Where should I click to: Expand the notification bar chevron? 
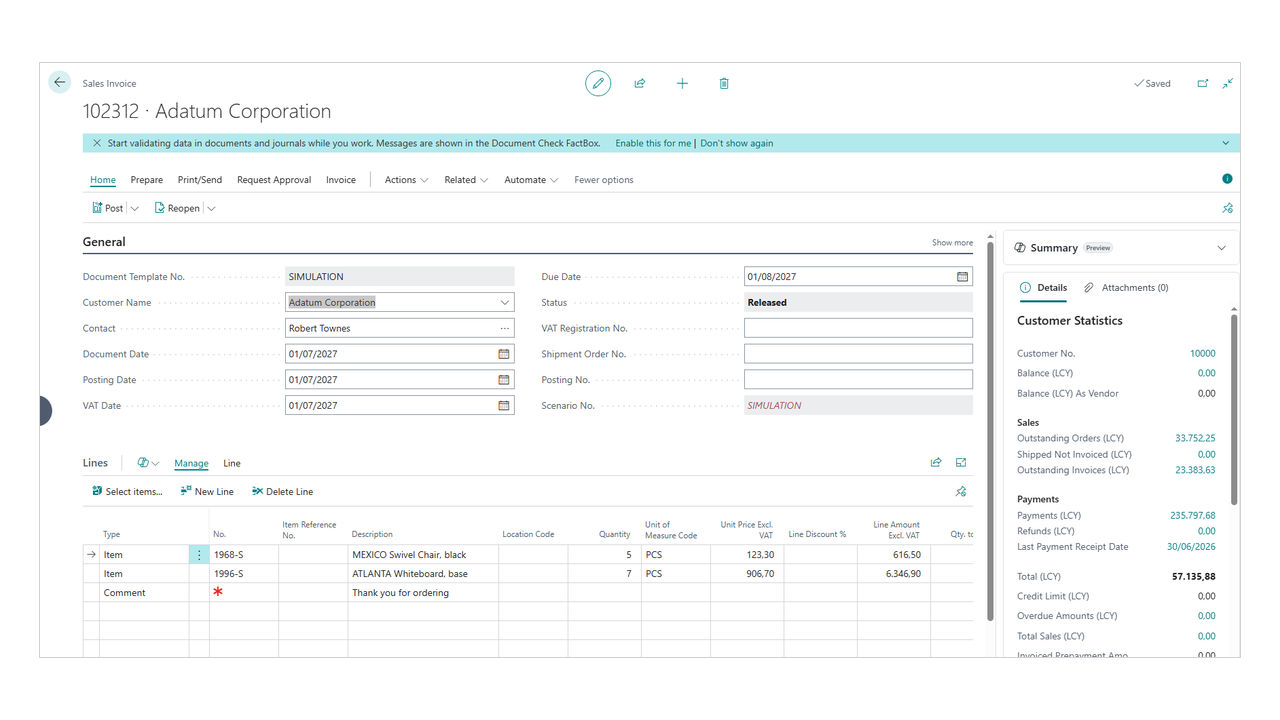pyautogui.click(x=1226, y=143)
